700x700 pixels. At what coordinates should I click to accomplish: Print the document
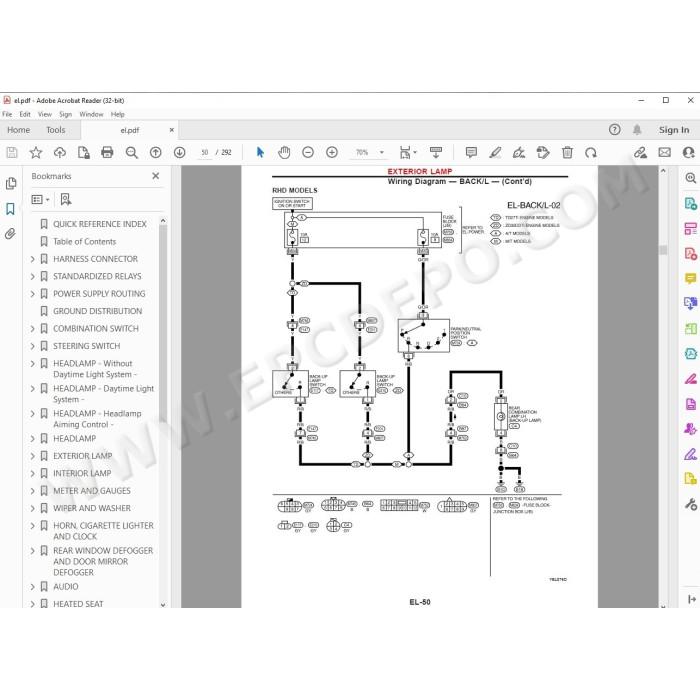pyautogui.click(x=107, y=153)
